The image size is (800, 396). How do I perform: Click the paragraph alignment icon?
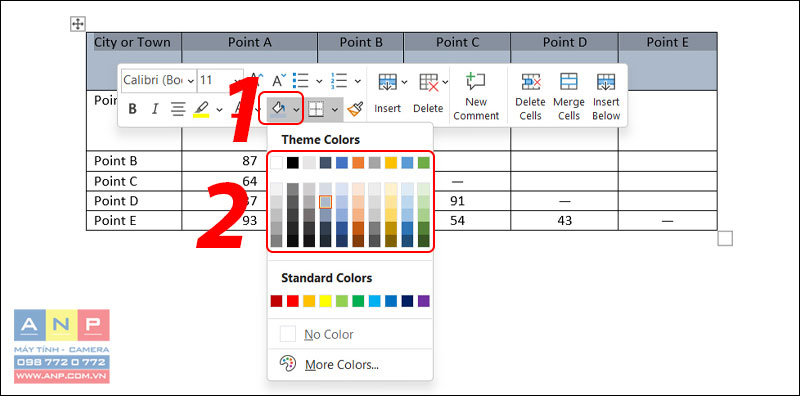pyautogui.click(x=178, y=109)
